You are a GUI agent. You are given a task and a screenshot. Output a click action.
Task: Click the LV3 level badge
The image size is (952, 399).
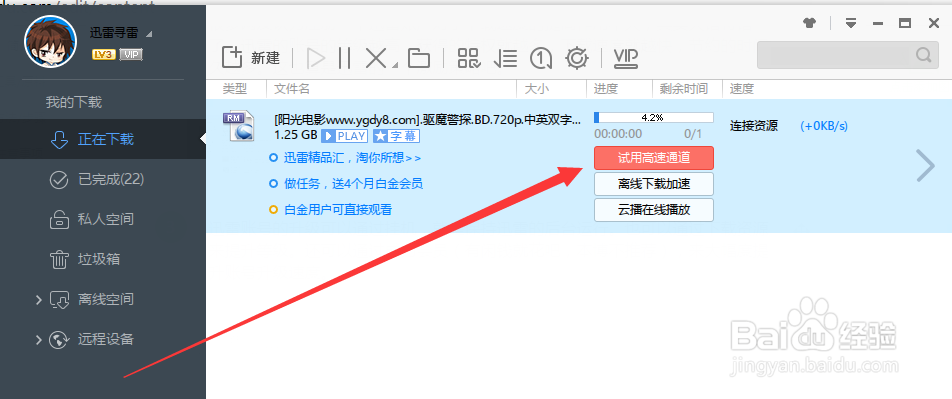click(104, 55)
